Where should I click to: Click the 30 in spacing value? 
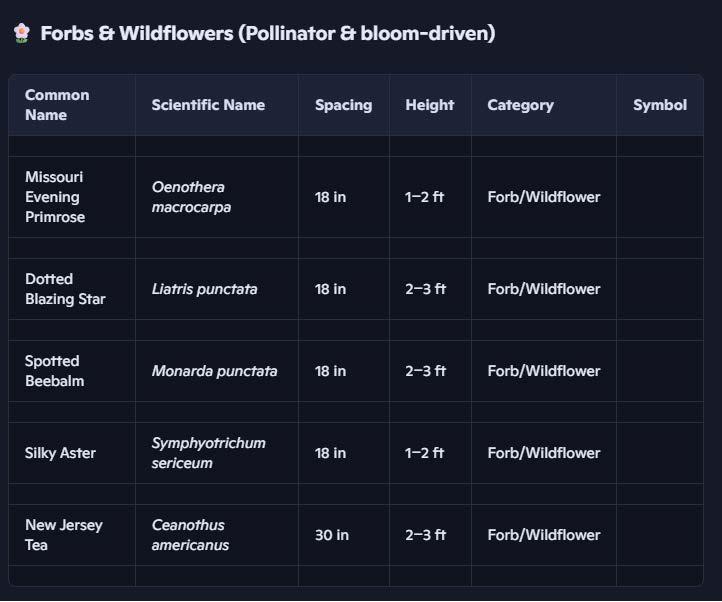pos(332,535)
